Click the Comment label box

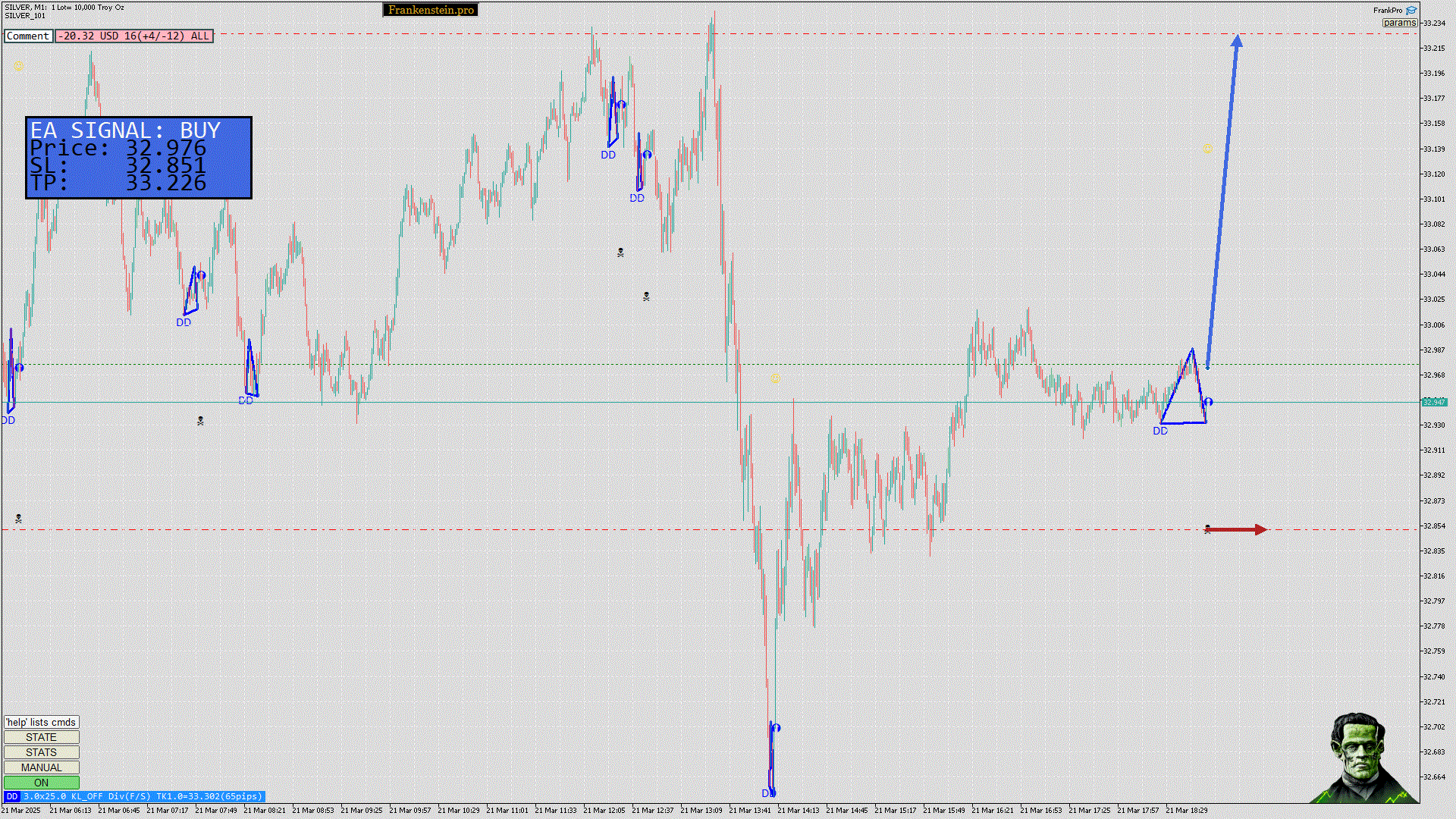click(28, 36)
